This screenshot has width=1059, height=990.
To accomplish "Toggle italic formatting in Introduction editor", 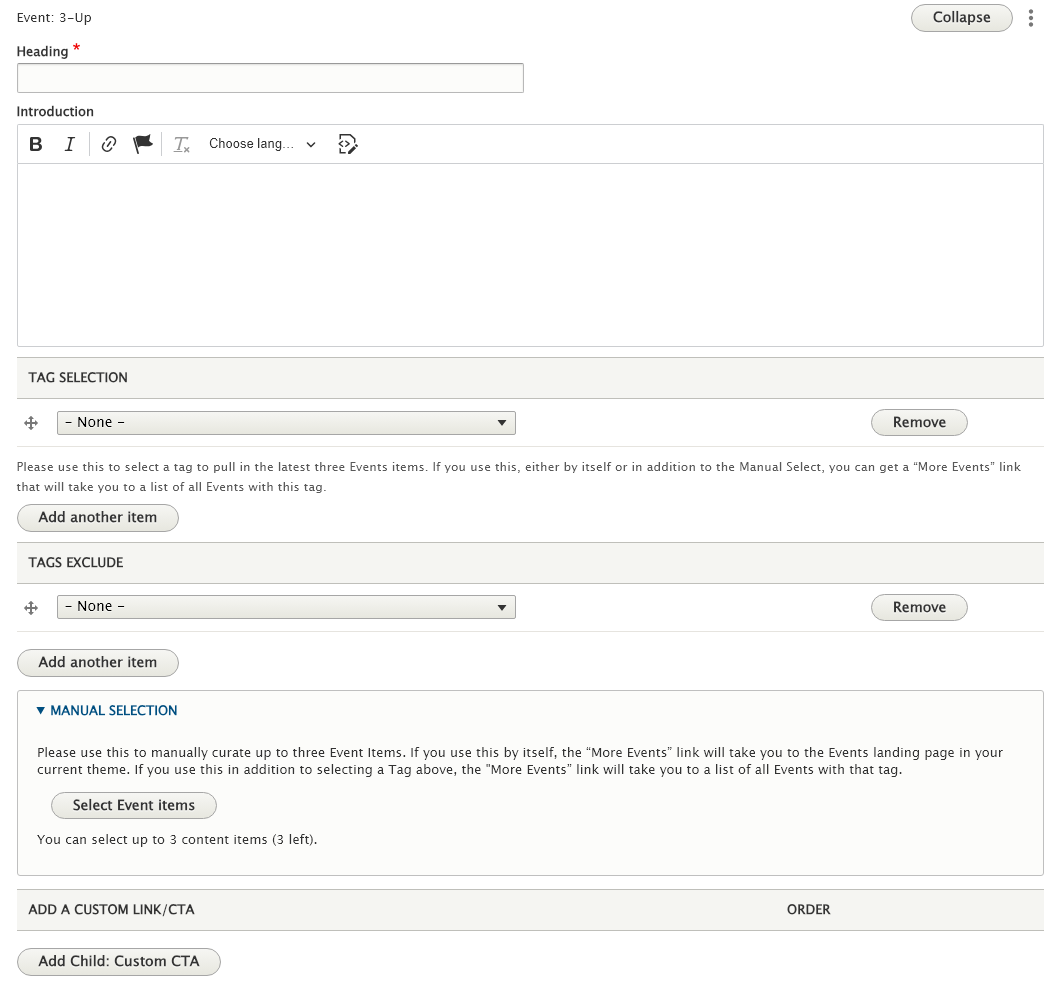I will tap(70, 144).
